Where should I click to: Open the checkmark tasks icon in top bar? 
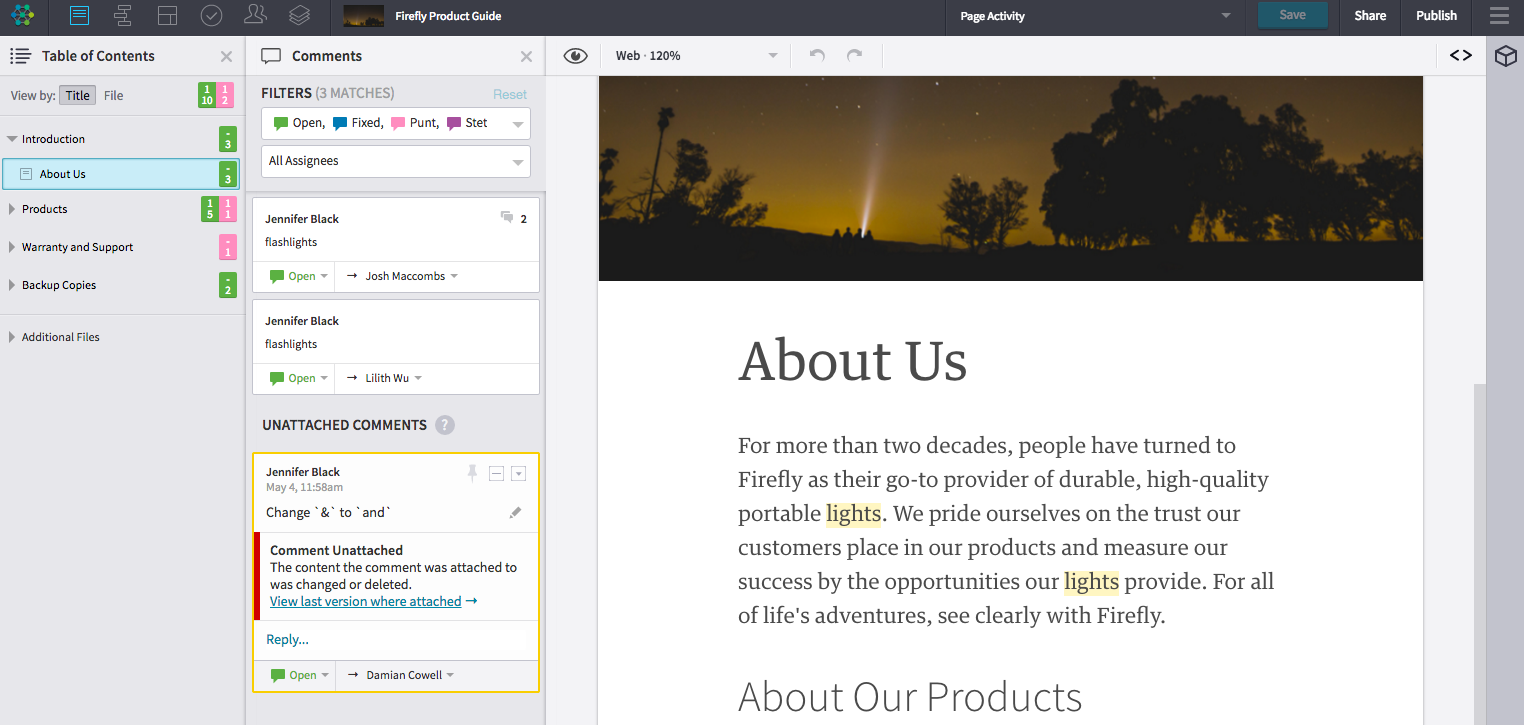(211, 16)
